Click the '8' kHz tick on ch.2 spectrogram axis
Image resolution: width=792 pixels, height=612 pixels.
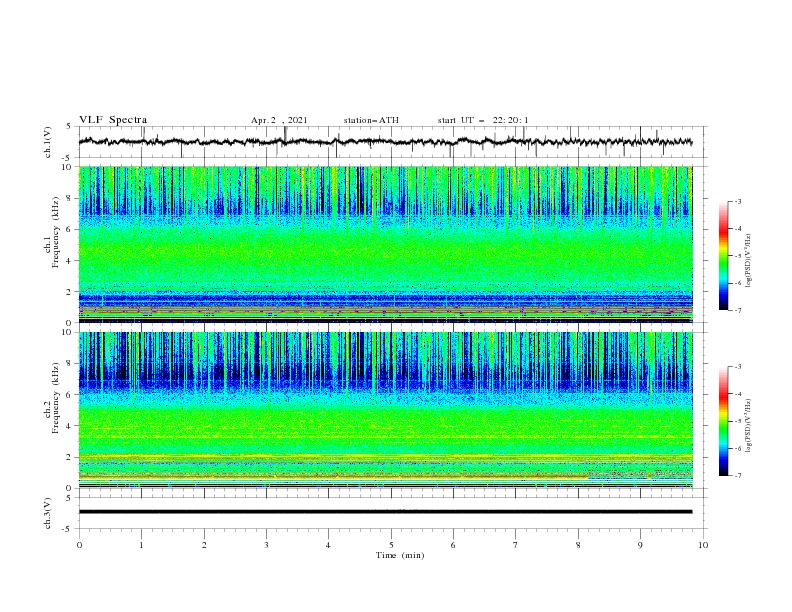70,364
